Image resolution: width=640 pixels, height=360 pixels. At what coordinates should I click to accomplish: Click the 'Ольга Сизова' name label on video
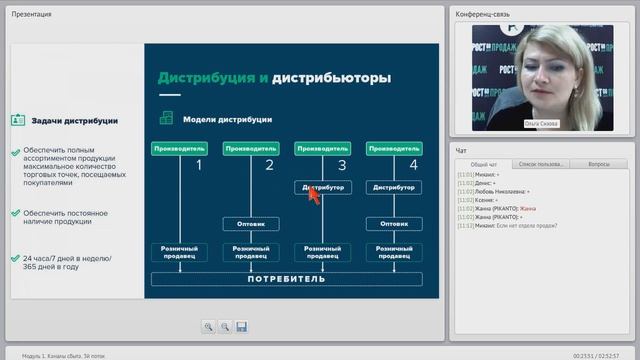pyautogui.click(x=541, y=123)
